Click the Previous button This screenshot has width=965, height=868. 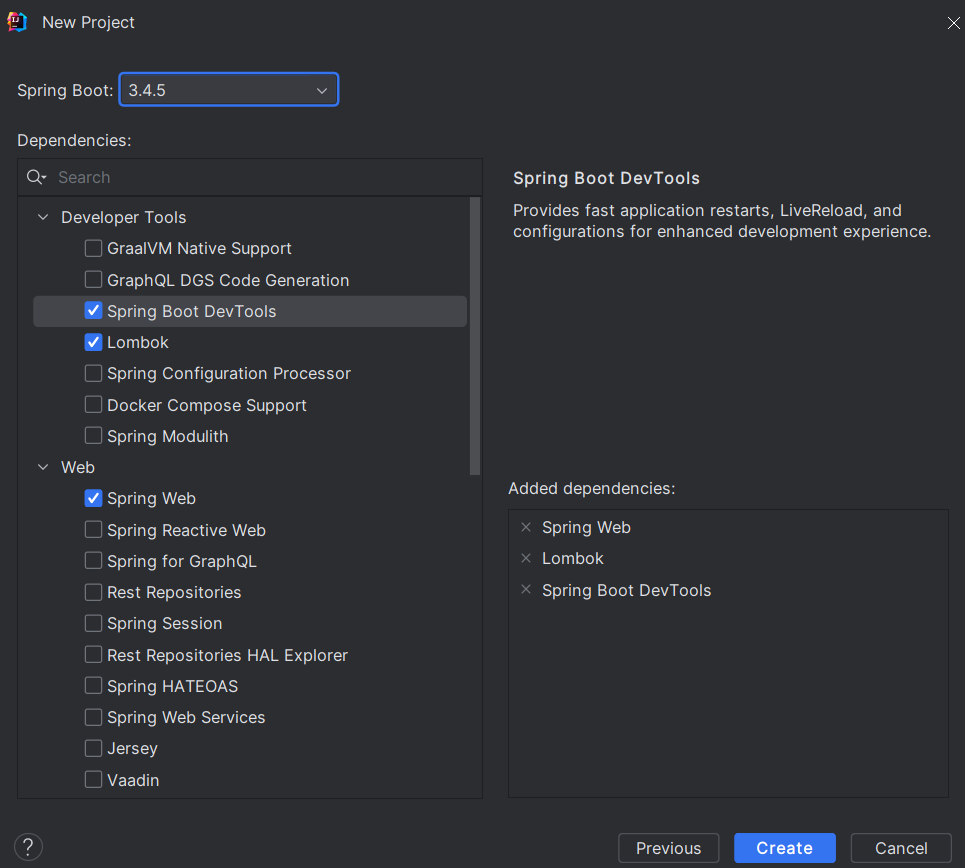click(x=668, y=848)
